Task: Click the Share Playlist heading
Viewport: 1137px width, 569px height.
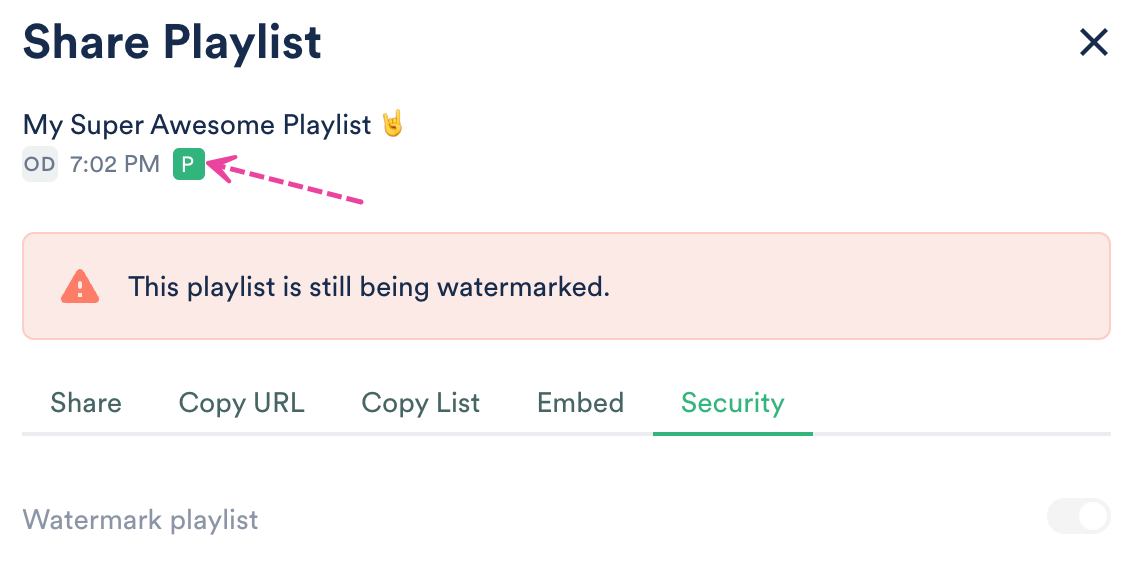Action: (172, 43)
